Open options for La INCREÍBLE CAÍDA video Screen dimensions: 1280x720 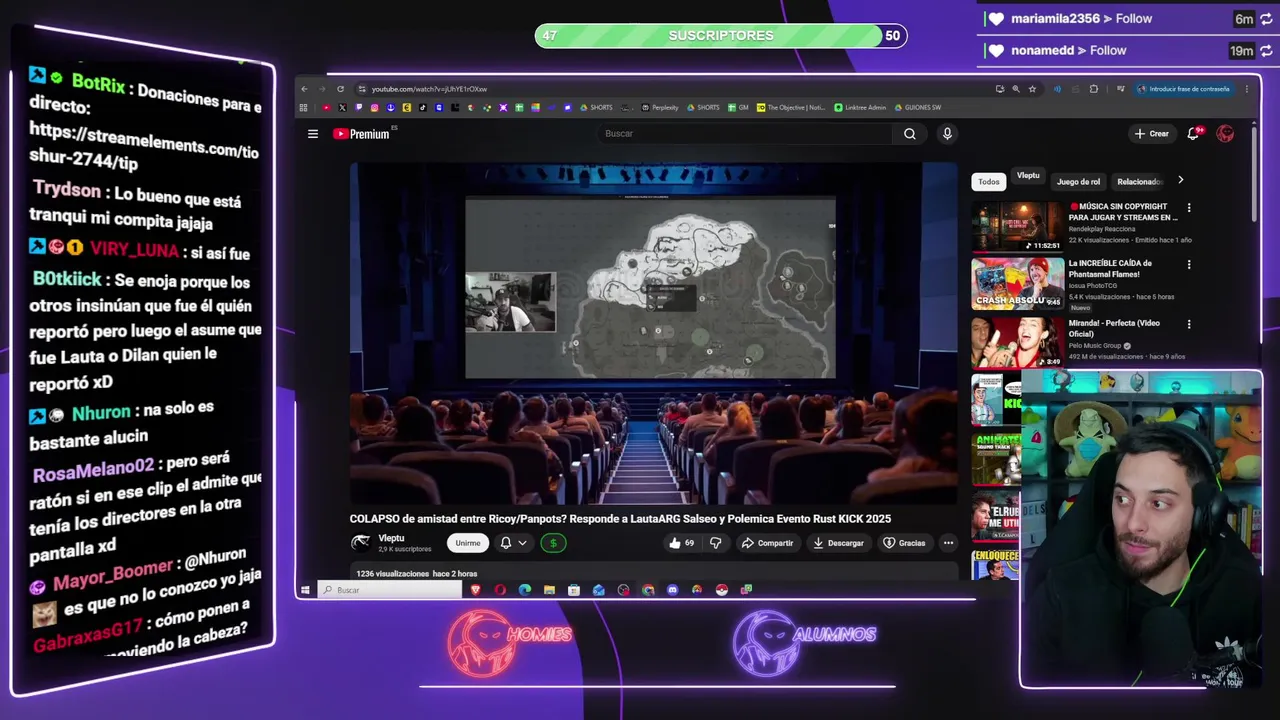[1189, 265]
